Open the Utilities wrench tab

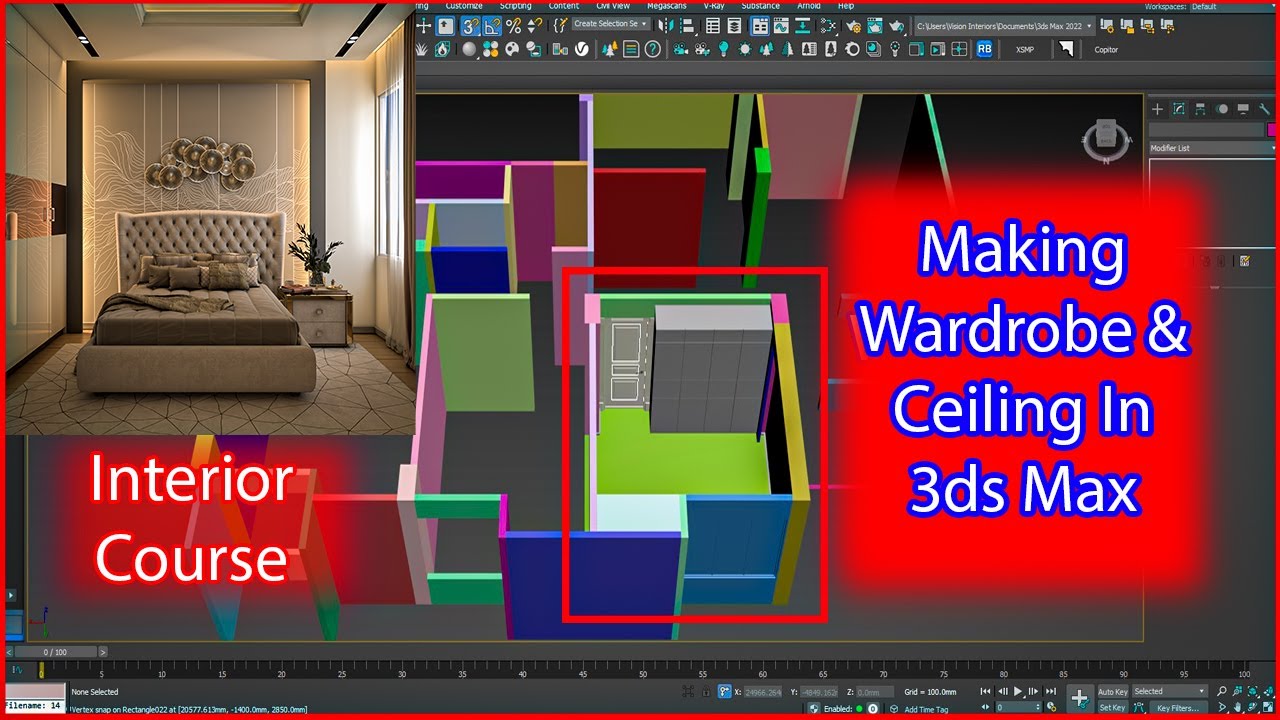pos(1264,109)
